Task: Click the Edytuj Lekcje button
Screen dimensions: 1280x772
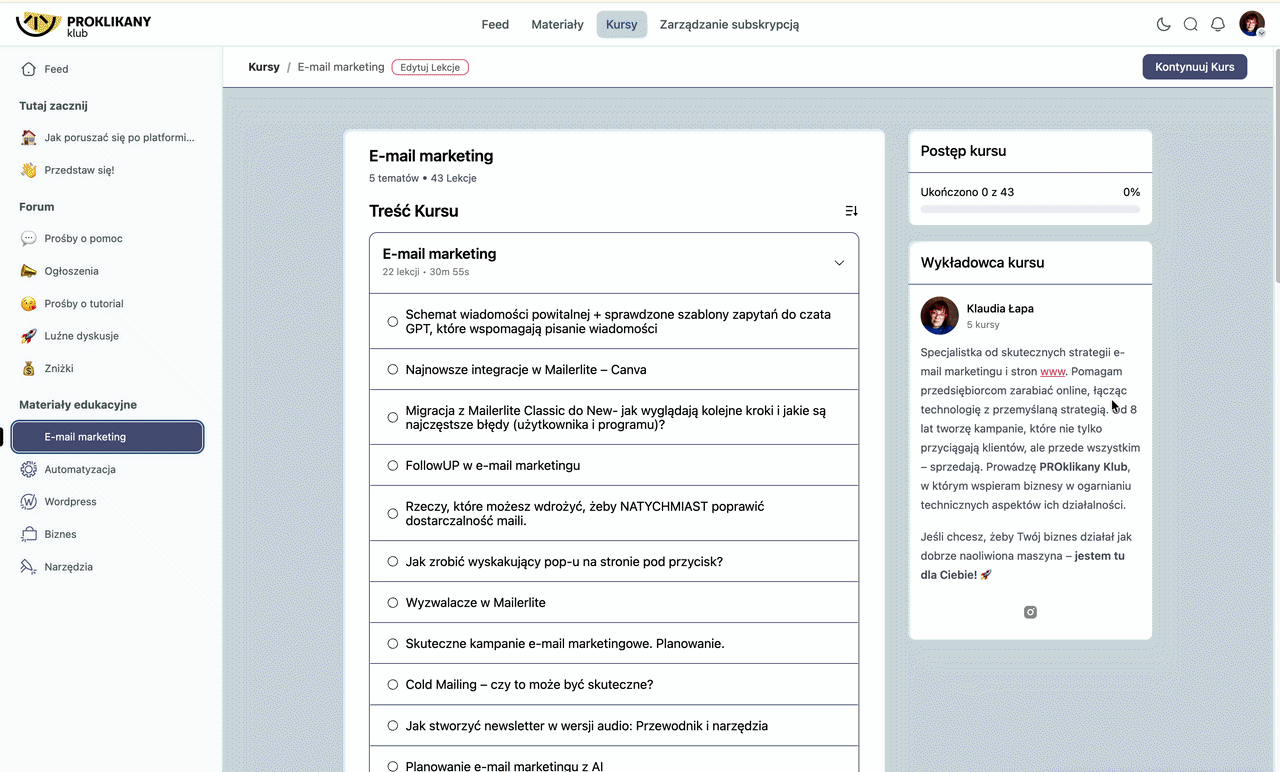Action: 430,67
